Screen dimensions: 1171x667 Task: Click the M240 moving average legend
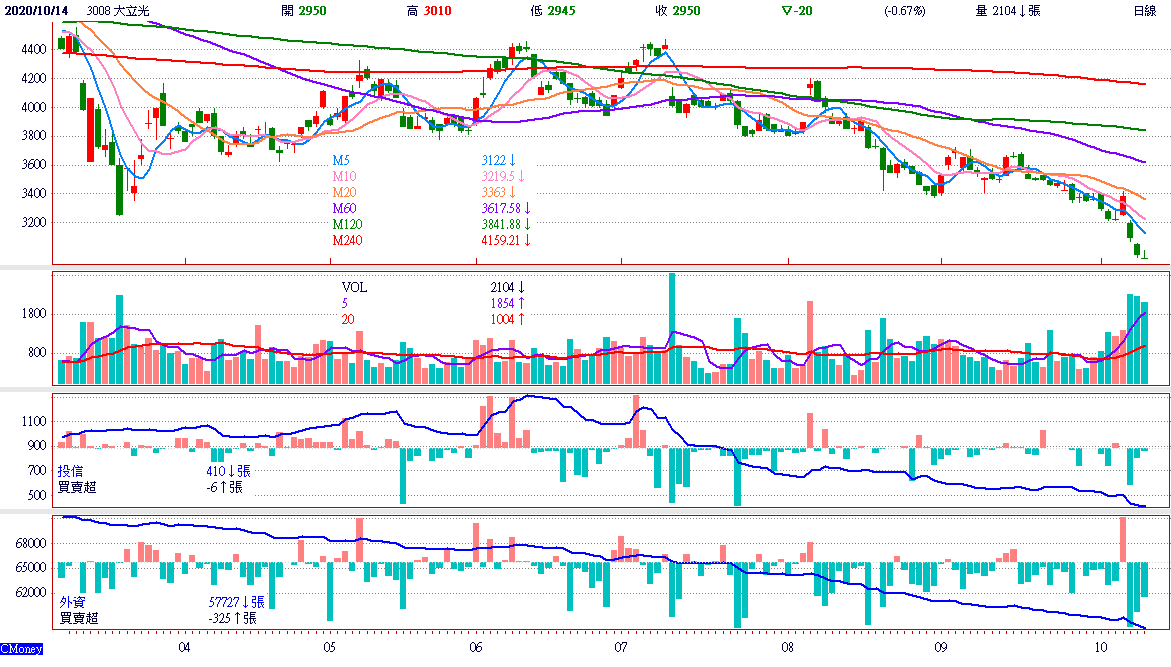tap(347, 240)
